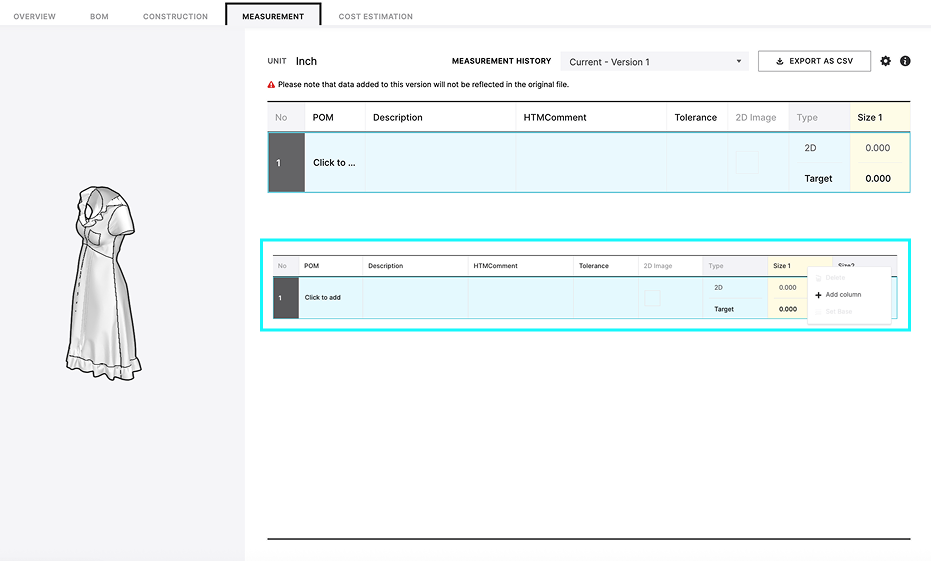
Task: Click the 2D image placeholder in top row 1
Action: (x=747, y=162)
